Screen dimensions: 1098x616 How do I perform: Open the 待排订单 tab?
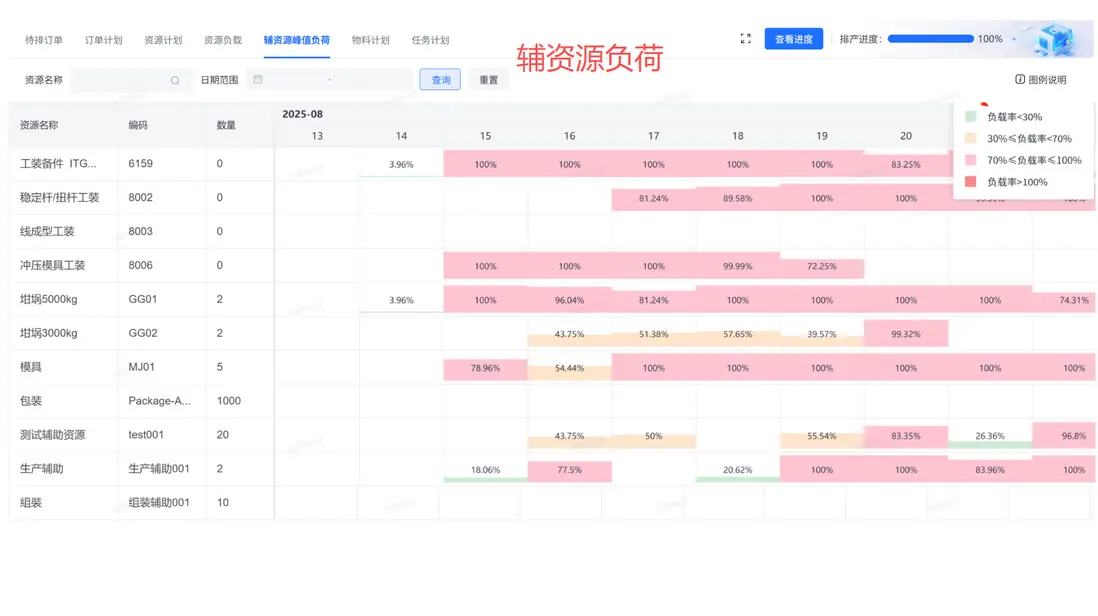coord(43,40)
